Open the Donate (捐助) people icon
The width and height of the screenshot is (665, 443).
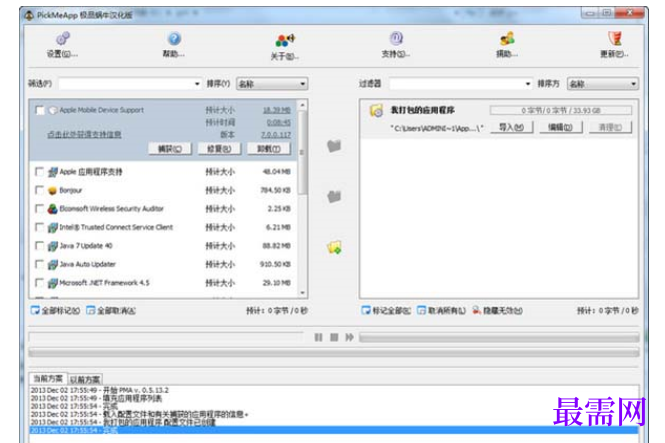click(507, 39)
